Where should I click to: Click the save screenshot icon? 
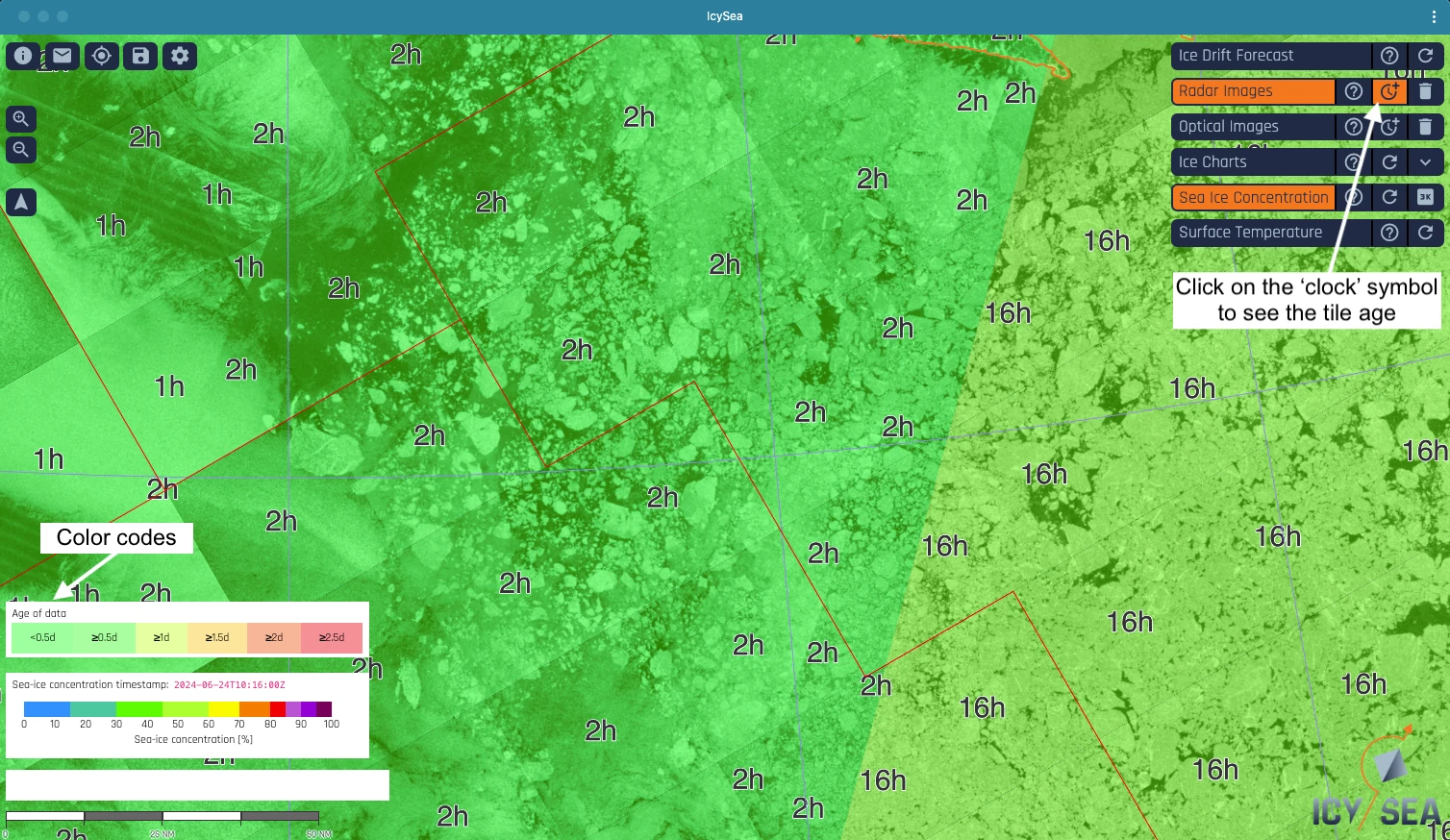coord(139,56)
